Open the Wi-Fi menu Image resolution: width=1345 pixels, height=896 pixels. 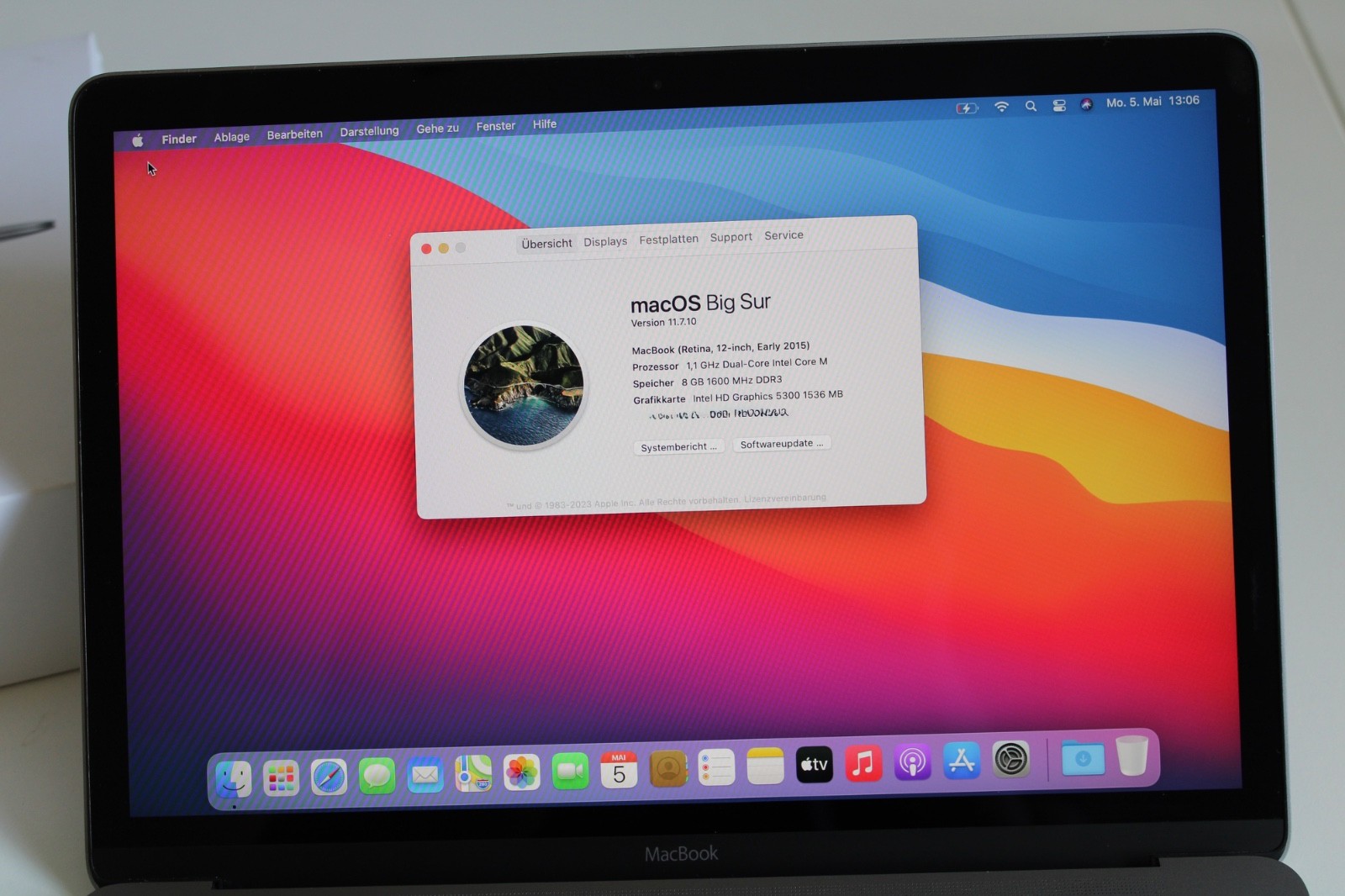coord(1001,107)
